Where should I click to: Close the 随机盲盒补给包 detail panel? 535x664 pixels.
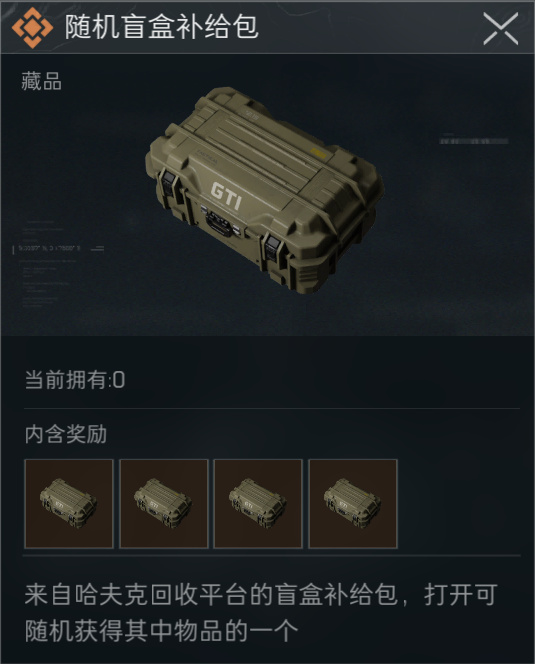click(501, 28)
